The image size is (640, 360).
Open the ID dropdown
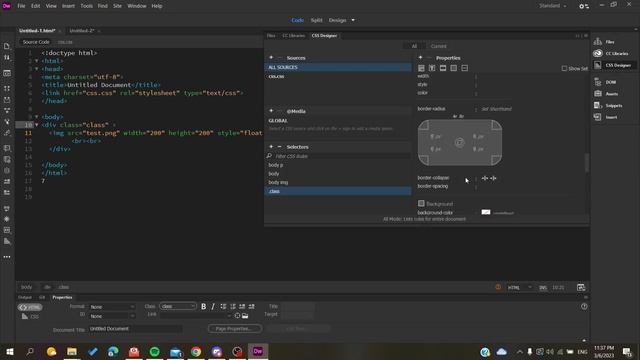click(x=112, y=316)
